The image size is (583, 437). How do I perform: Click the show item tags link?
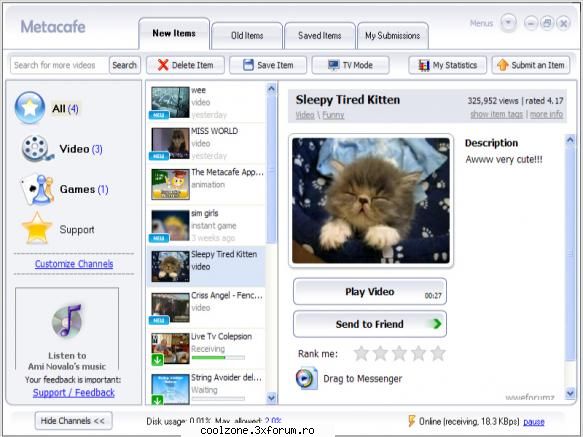pyautogui.click(x=496, y=114)
